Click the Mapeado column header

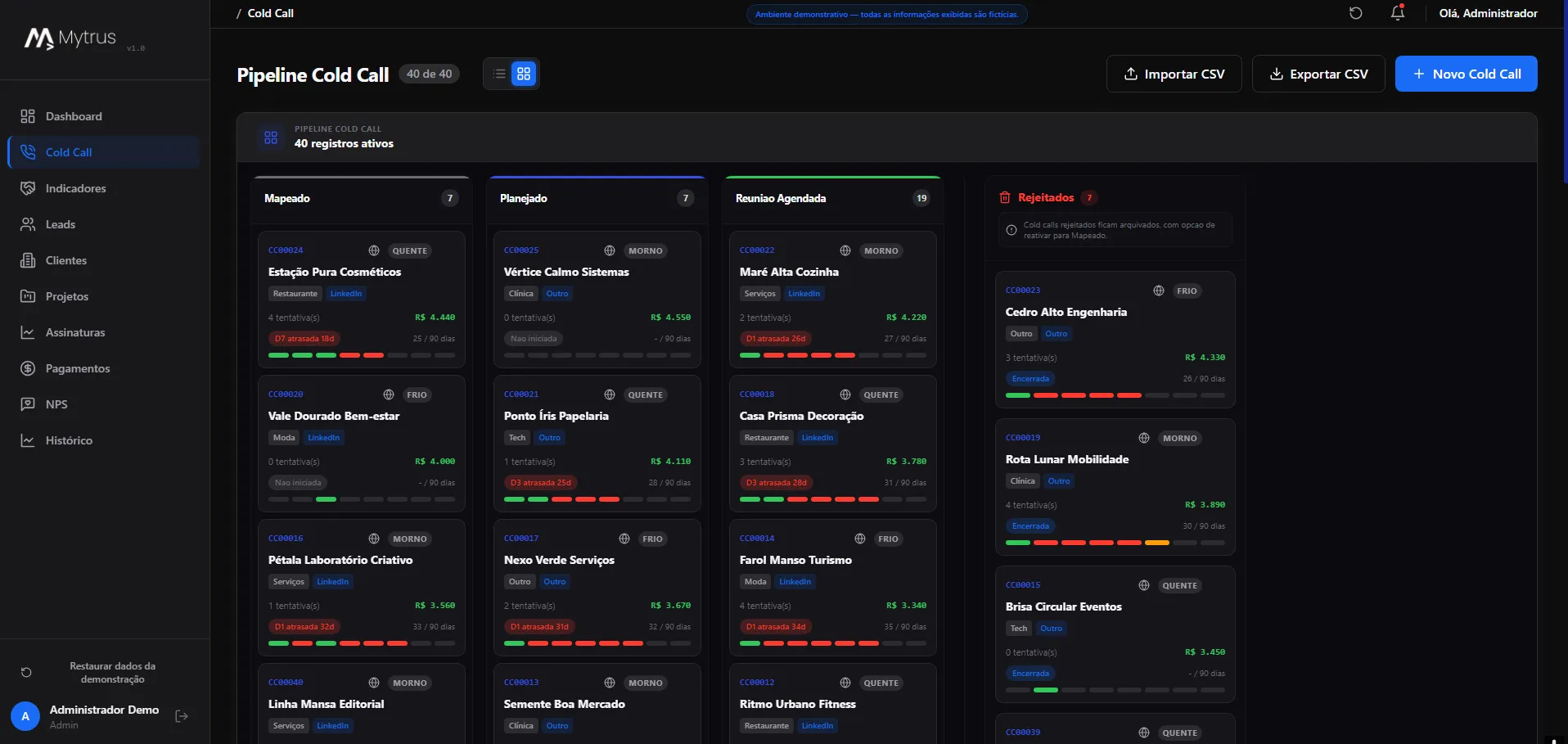[x=362, y=198]
